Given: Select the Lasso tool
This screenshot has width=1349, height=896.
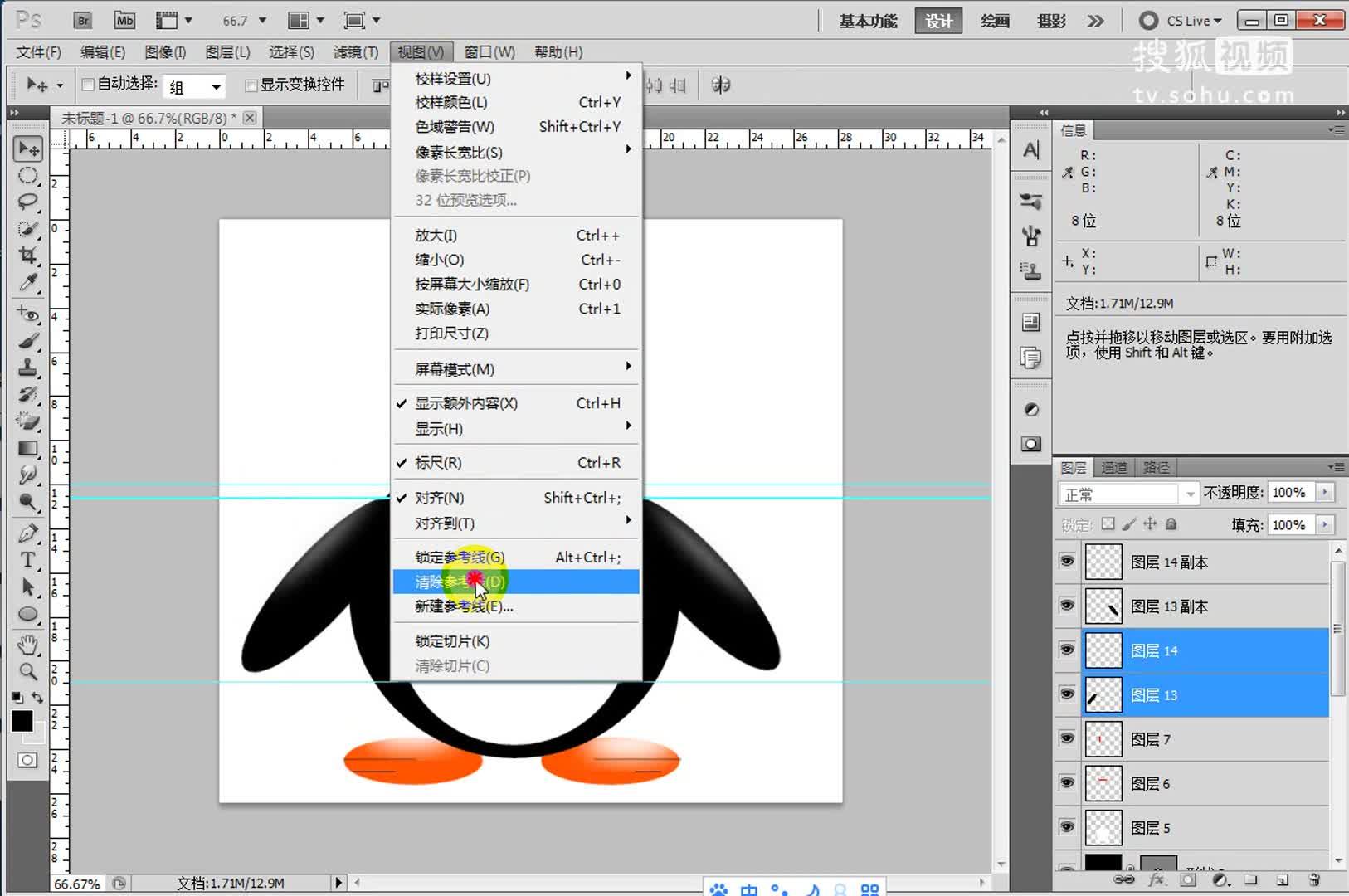Looking at the screenshot, I should (27, 202).
